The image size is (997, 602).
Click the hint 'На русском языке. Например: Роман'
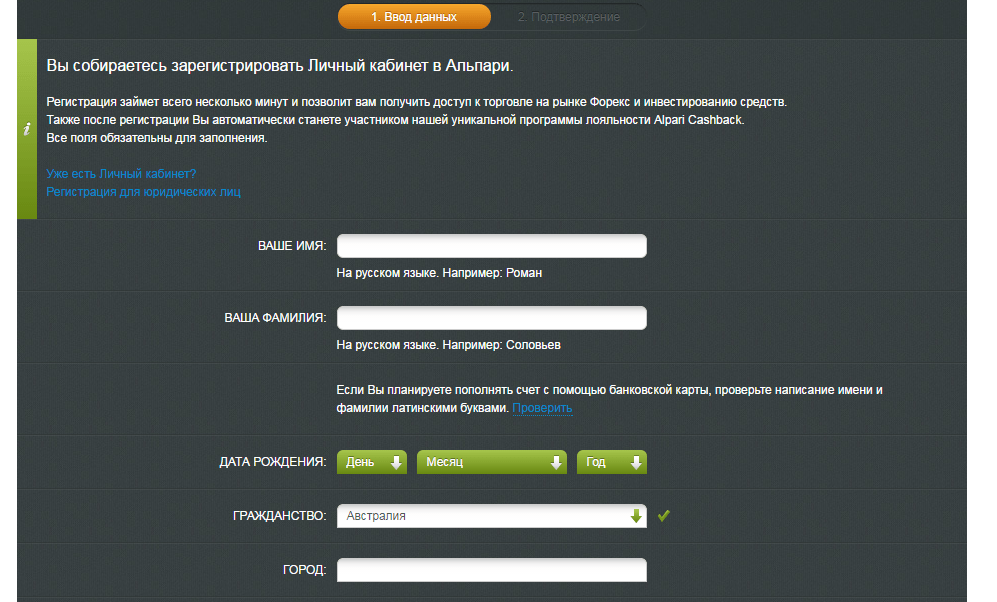(x=439, y=273)
